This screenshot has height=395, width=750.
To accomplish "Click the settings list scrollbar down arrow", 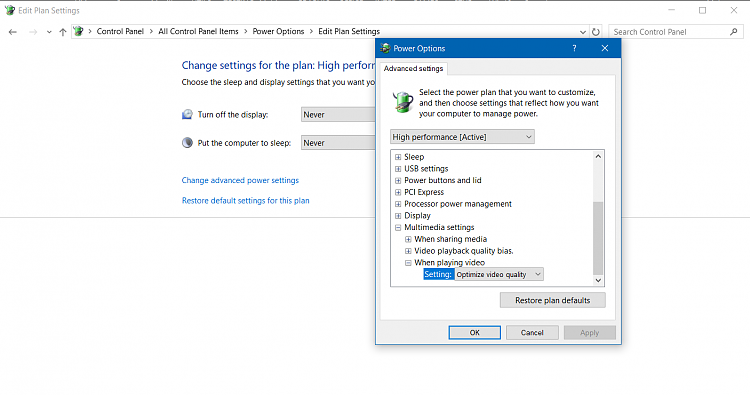I will point(598,281).
